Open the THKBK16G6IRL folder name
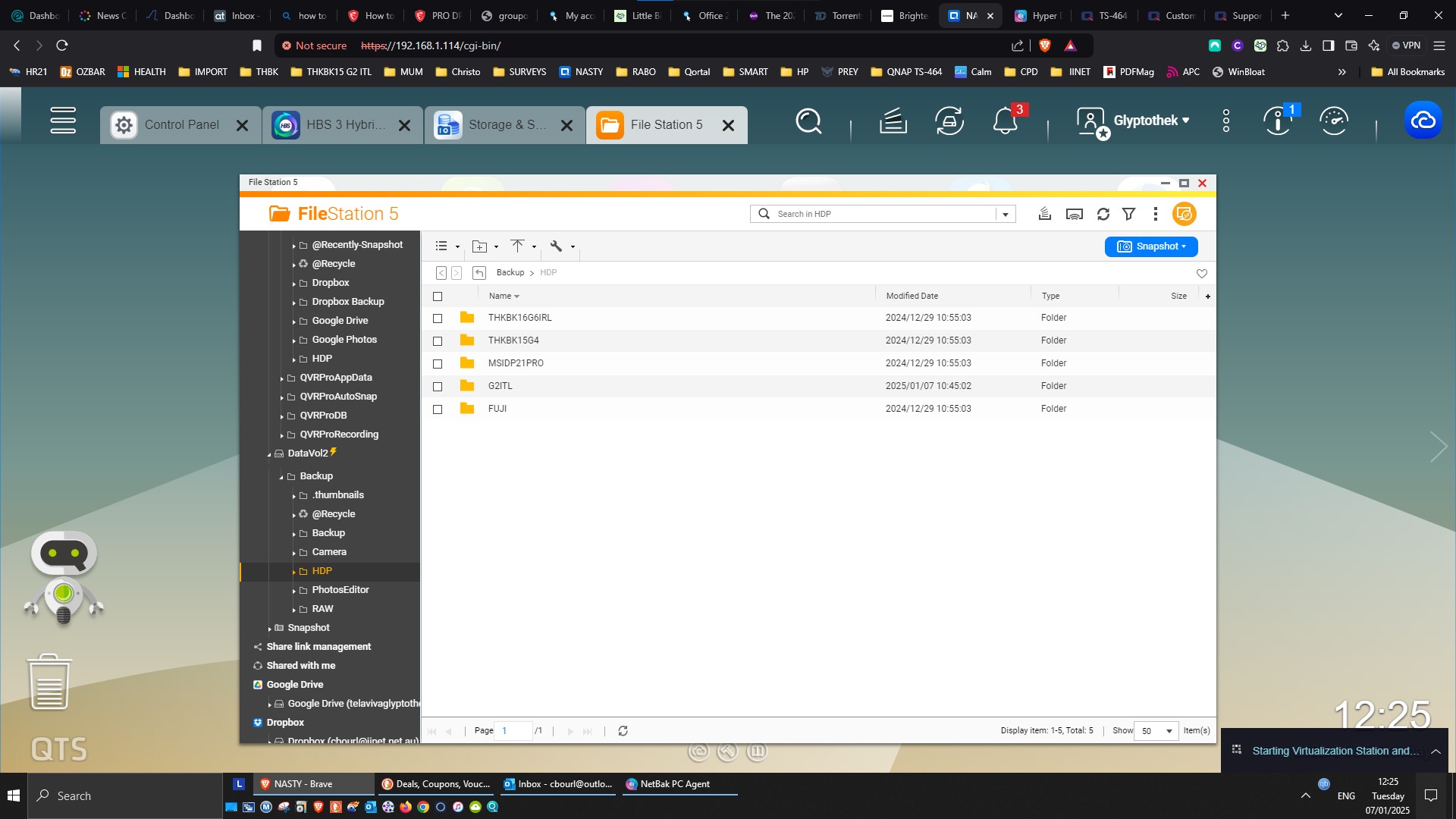This screenshot has height=819, width=1456. 520,318
